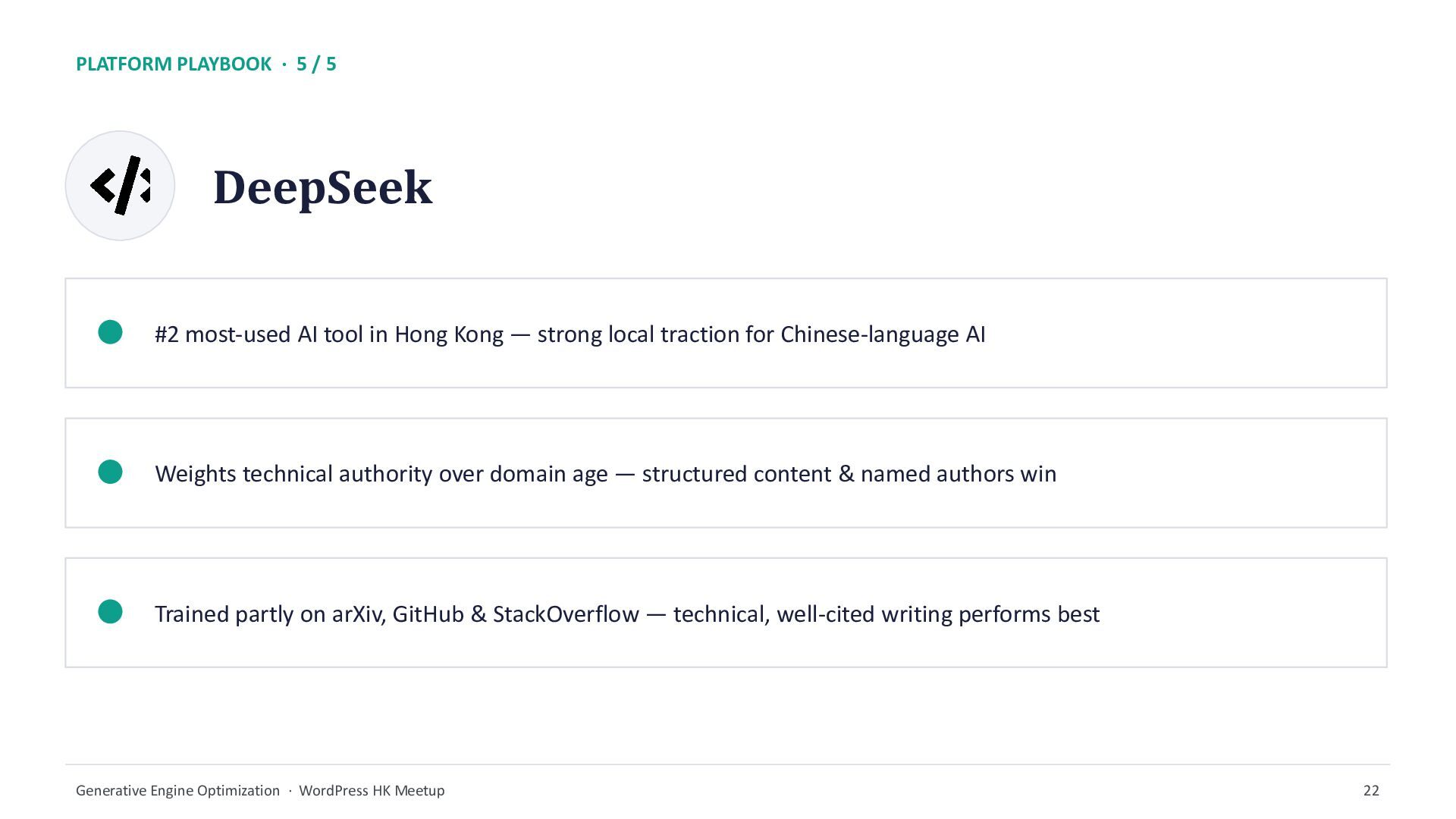This screenshot has height=819, width=1456.
Task: Click the third bullet card's empty right area
Action: pos(1244,613)
